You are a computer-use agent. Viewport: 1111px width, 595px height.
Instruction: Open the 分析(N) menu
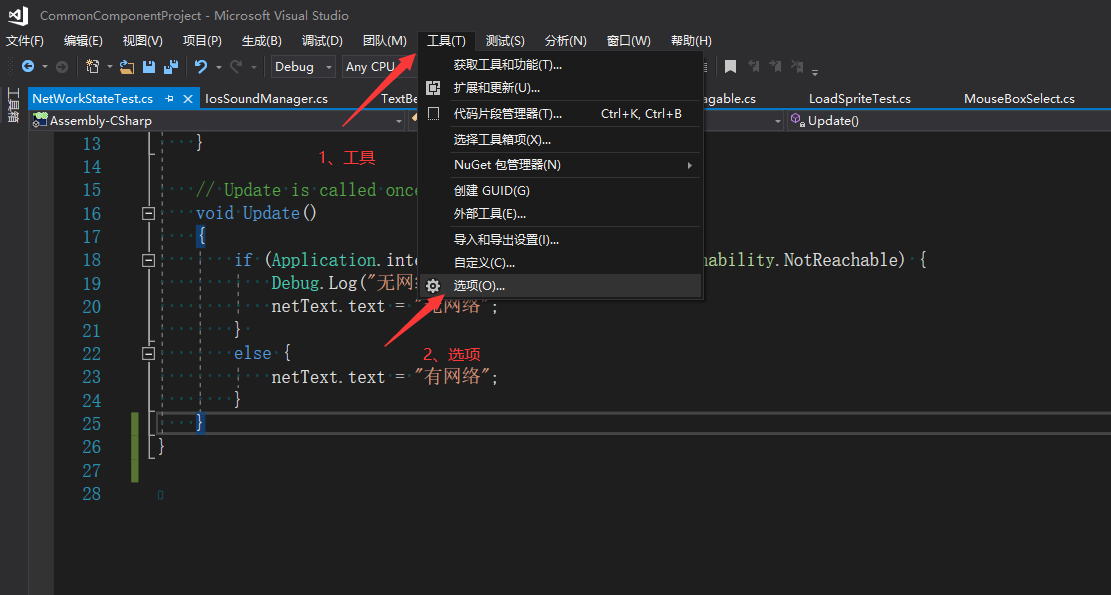565,40
